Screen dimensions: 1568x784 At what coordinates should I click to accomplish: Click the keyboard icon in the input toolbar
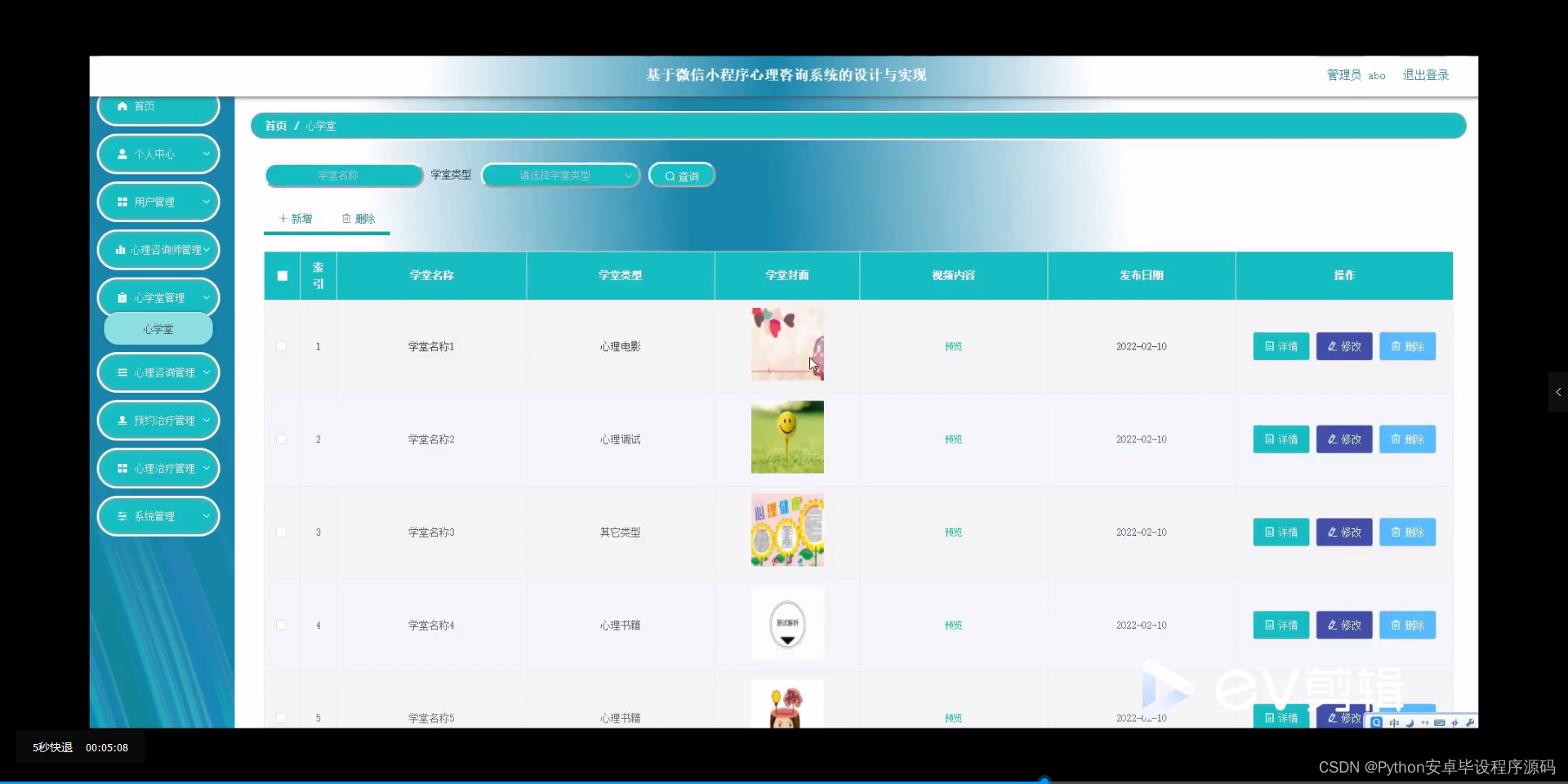(1440, 724)
